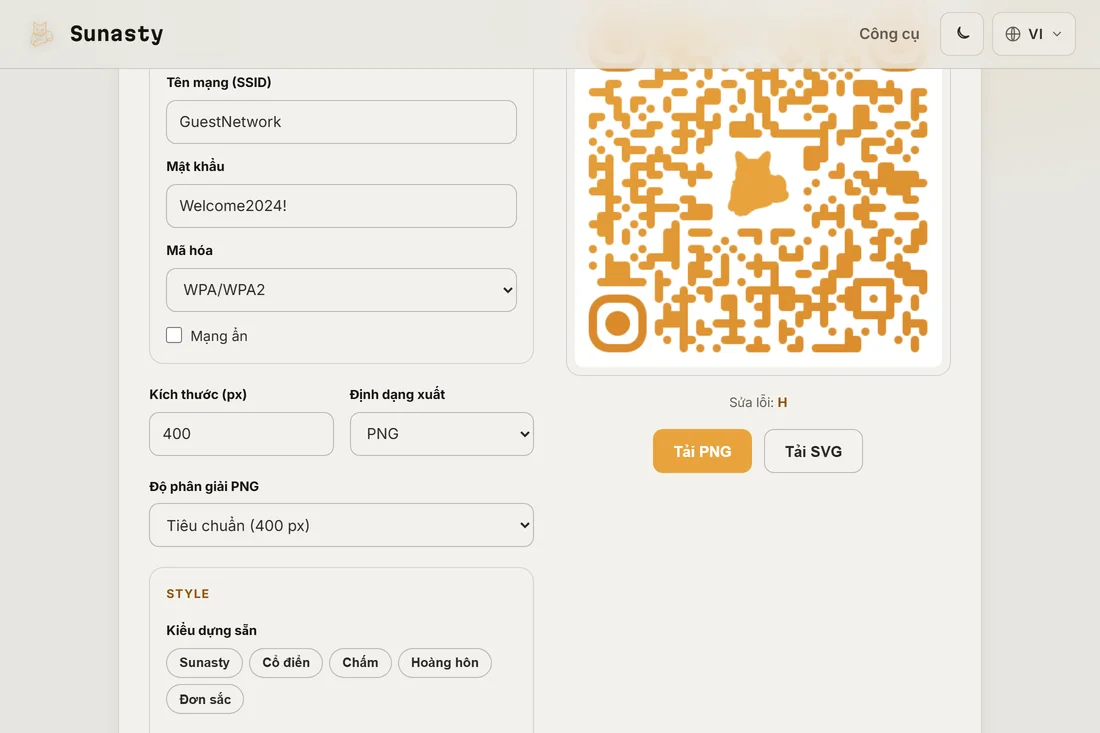The height and width of the screenshot is (733, 1100).
Task: Toggle dark mode moon icon
Action: pyautogui.click(x=962, y=34)
